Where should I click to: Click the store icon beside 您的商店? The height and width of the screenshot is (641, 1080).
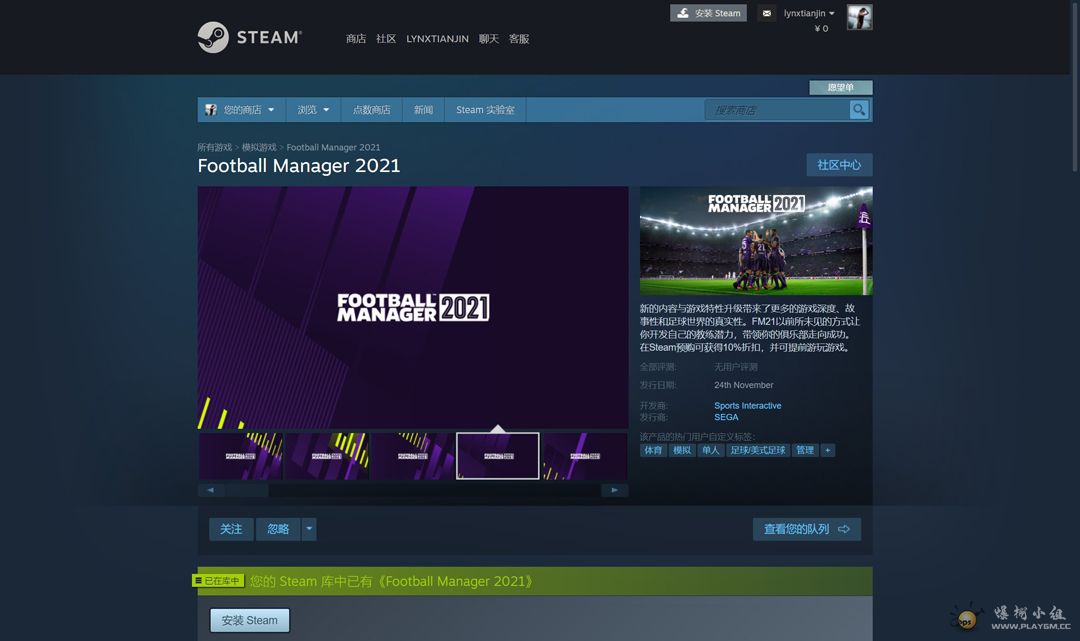click(x=211, y=109)
